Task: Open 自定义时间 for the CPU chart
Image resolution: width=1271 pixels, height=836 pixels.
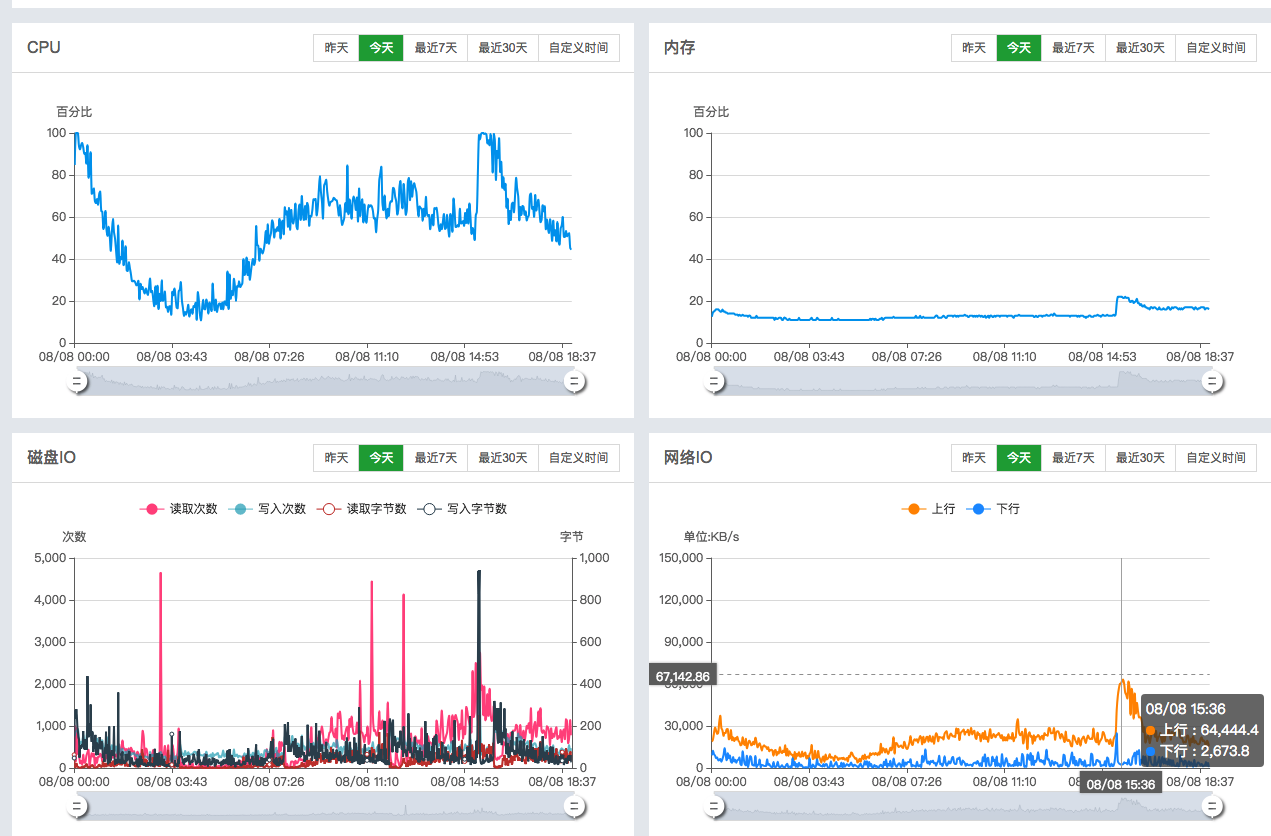Action: click(578, 48)
